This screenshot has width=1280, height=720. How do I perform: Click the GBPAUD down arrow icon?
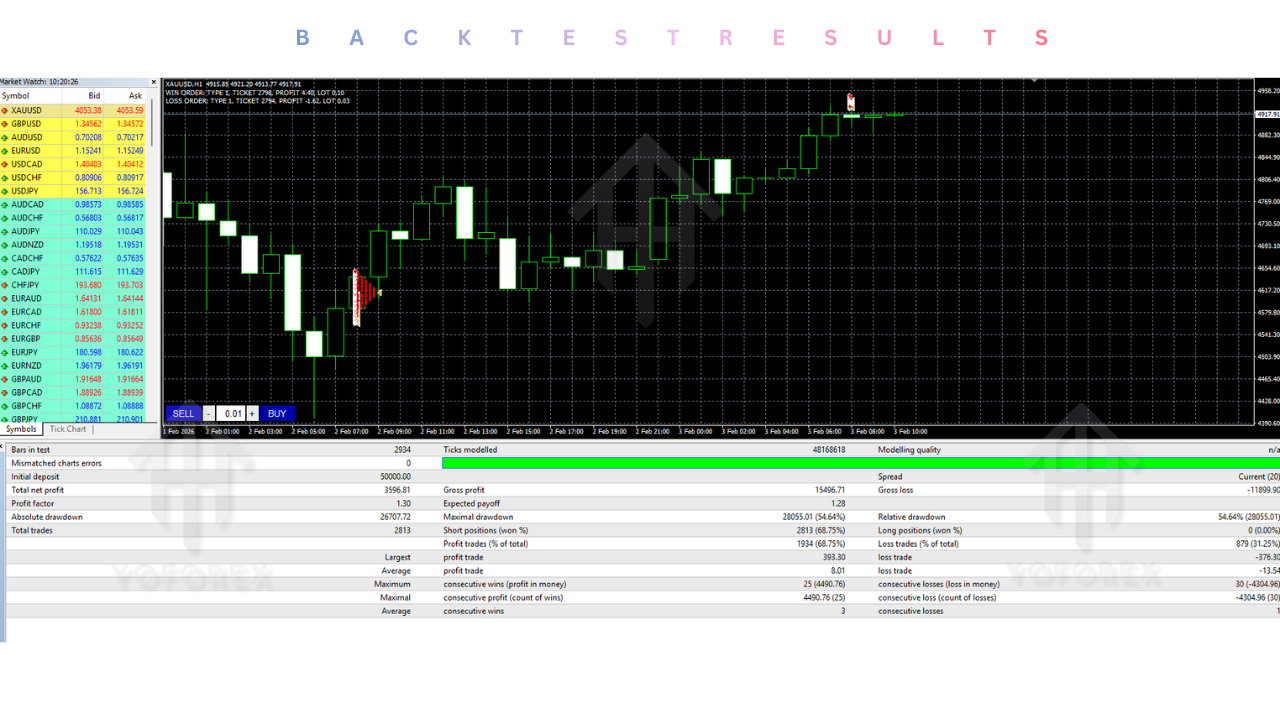[x=5, y=379]
